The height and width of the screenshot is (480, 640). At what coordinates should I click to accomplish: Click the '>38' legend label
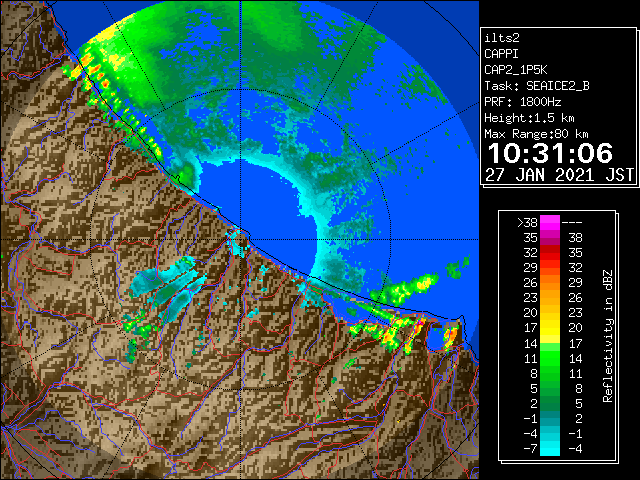coord(527,223)
